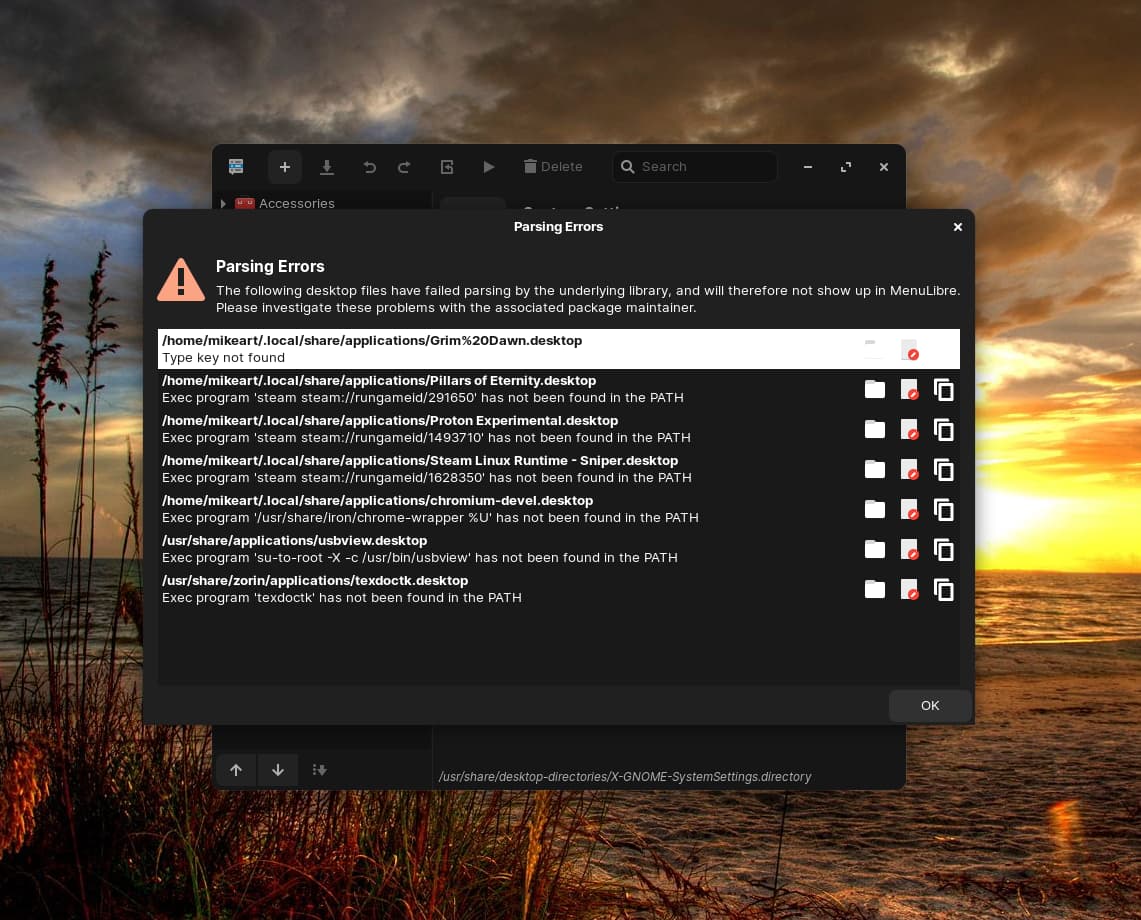Viewport: 1141px width, 920px height.
Task: Click the Move Up arrow in MenuLibre
Action: pos(236,770)
